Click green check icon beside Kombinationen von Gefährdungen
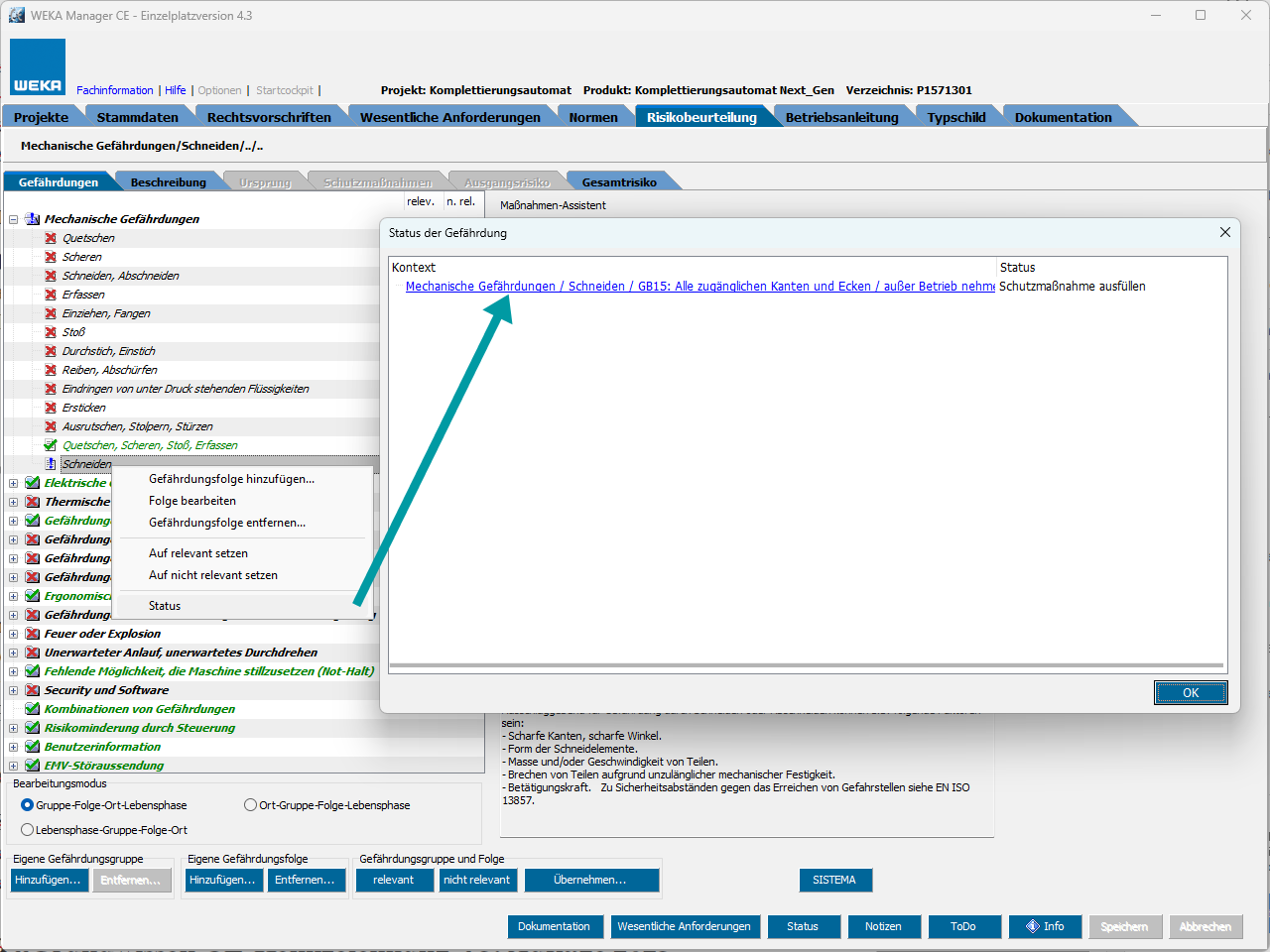 pos(33,709)
